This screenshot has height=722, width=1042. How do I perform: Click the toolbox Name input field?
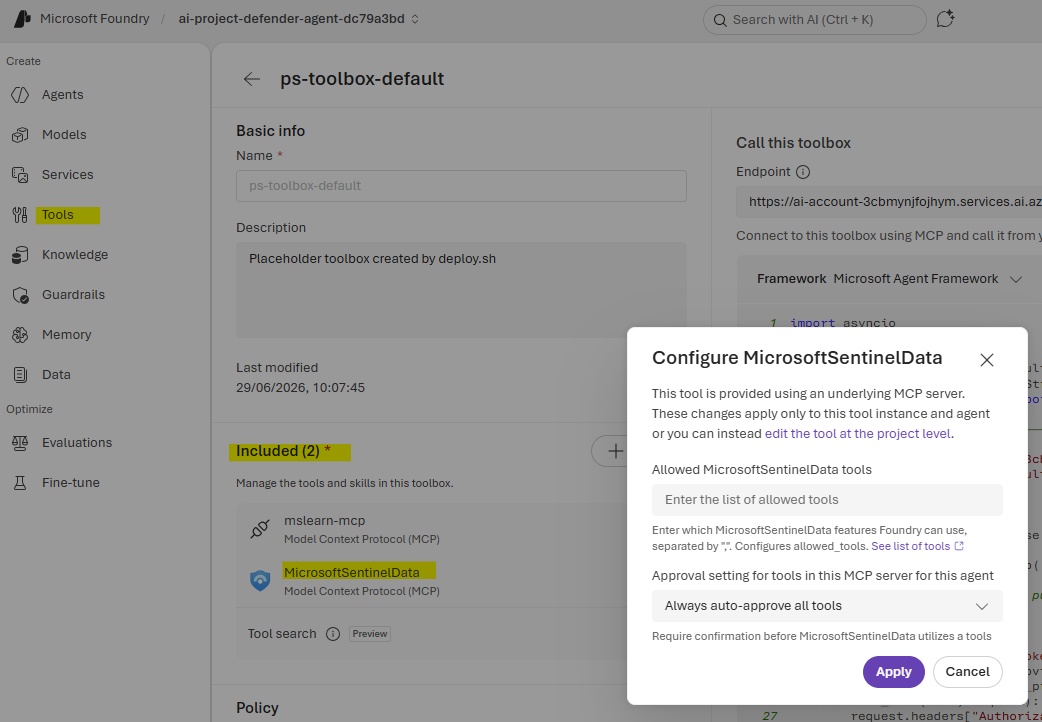click(x=461, y=185)
